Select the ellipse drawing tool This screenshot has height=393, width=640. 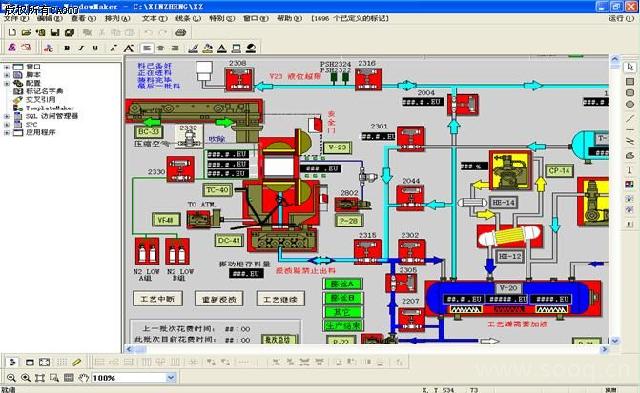[x=630, y=104]
